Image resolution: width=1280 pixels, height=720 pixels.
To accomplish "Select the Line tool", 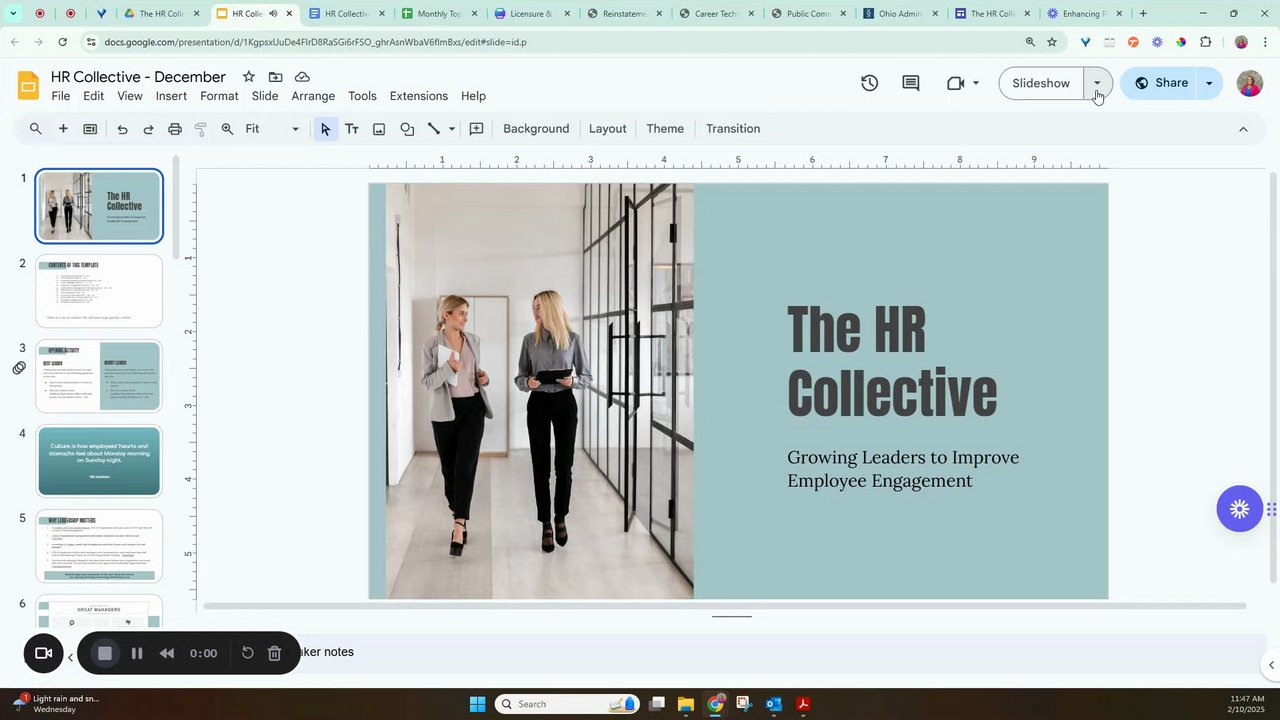I will (434, 129).
